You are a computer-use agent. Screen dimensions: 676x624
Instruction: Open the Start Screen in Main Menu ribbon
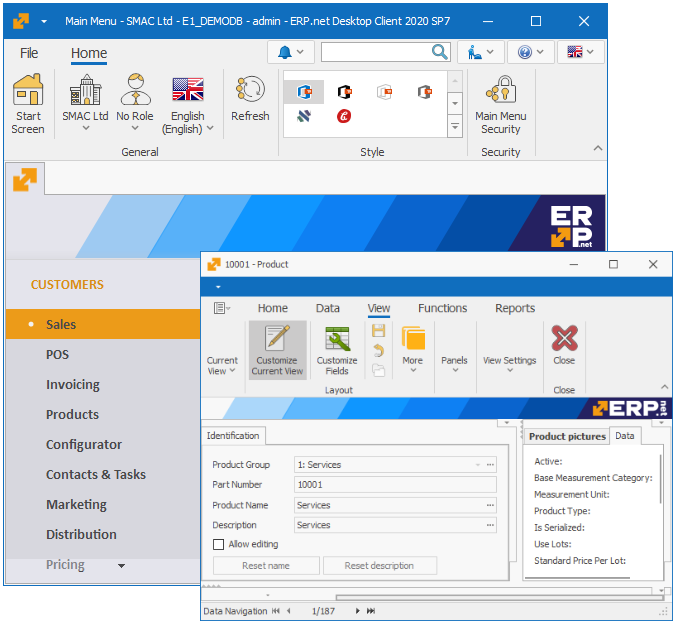[28, 104]
